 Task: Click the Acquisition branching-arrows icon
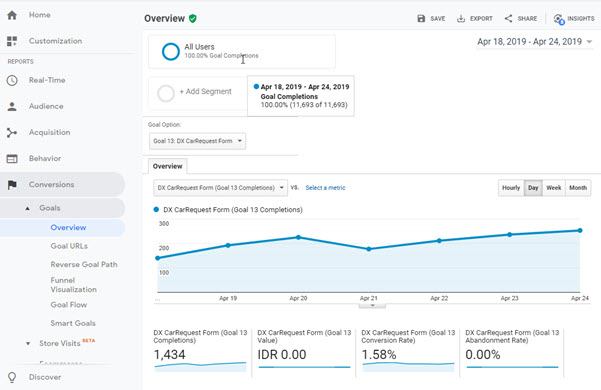pos(12,133)
